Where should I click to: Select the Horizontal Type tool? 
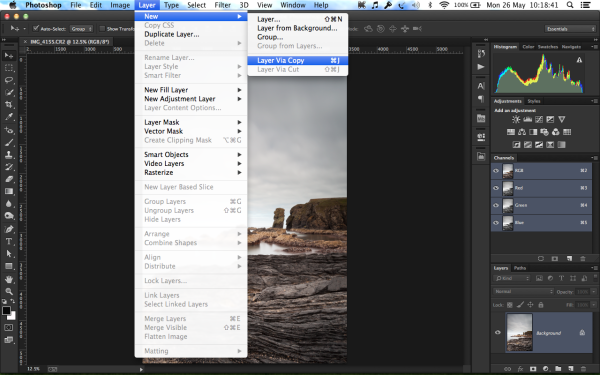click(x=8, y=241)
